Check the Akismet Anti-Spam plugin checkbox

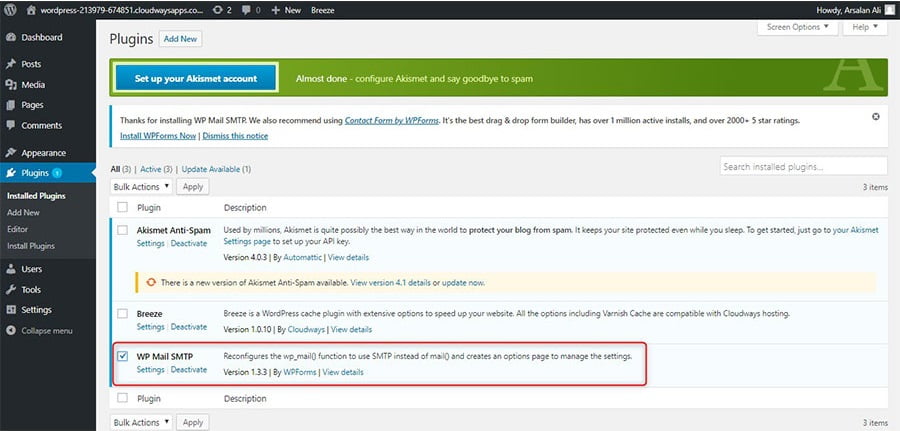pos(122,230)
